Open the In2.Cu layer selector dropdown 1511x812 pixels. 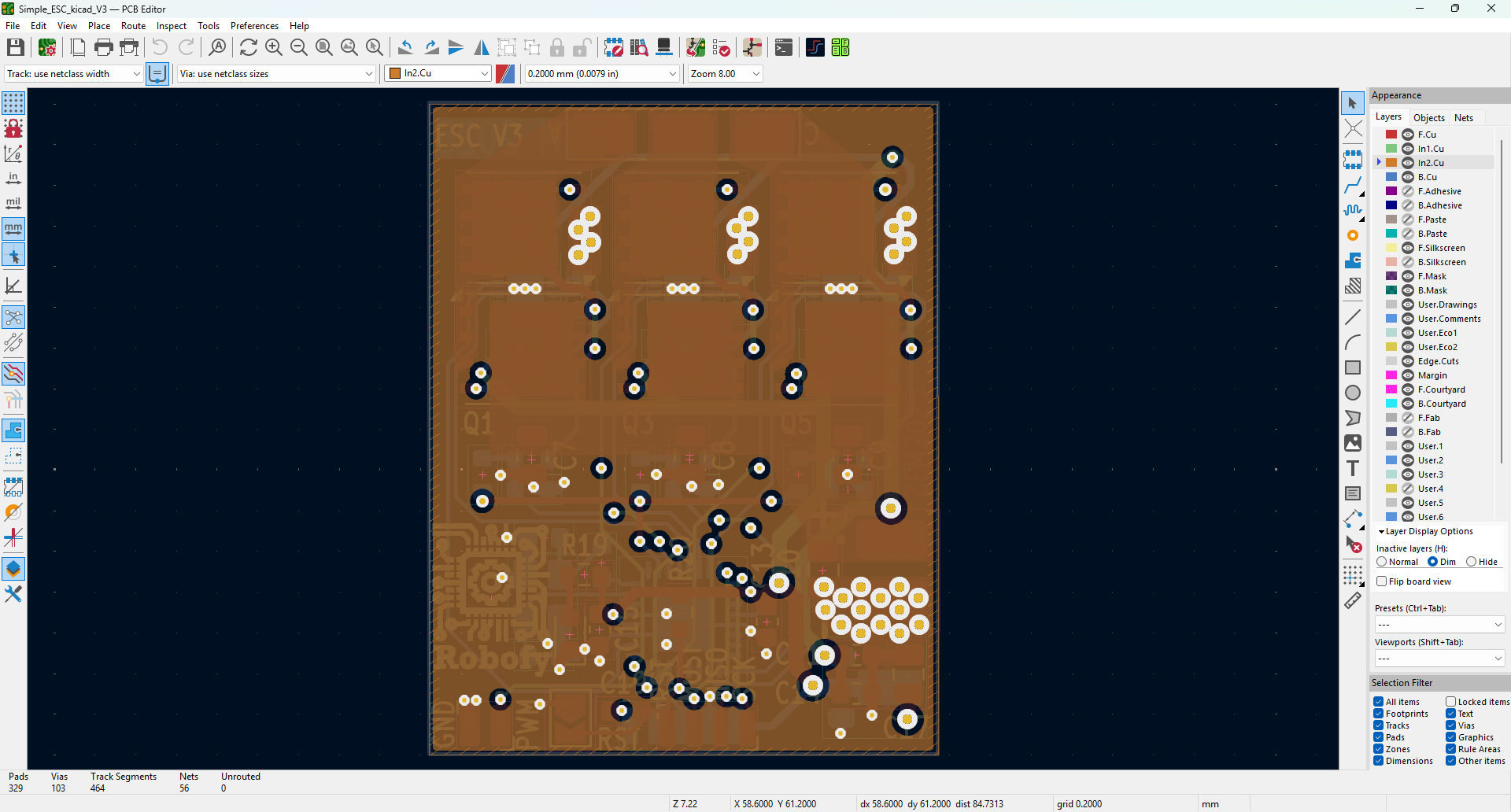tap(438, 73)
